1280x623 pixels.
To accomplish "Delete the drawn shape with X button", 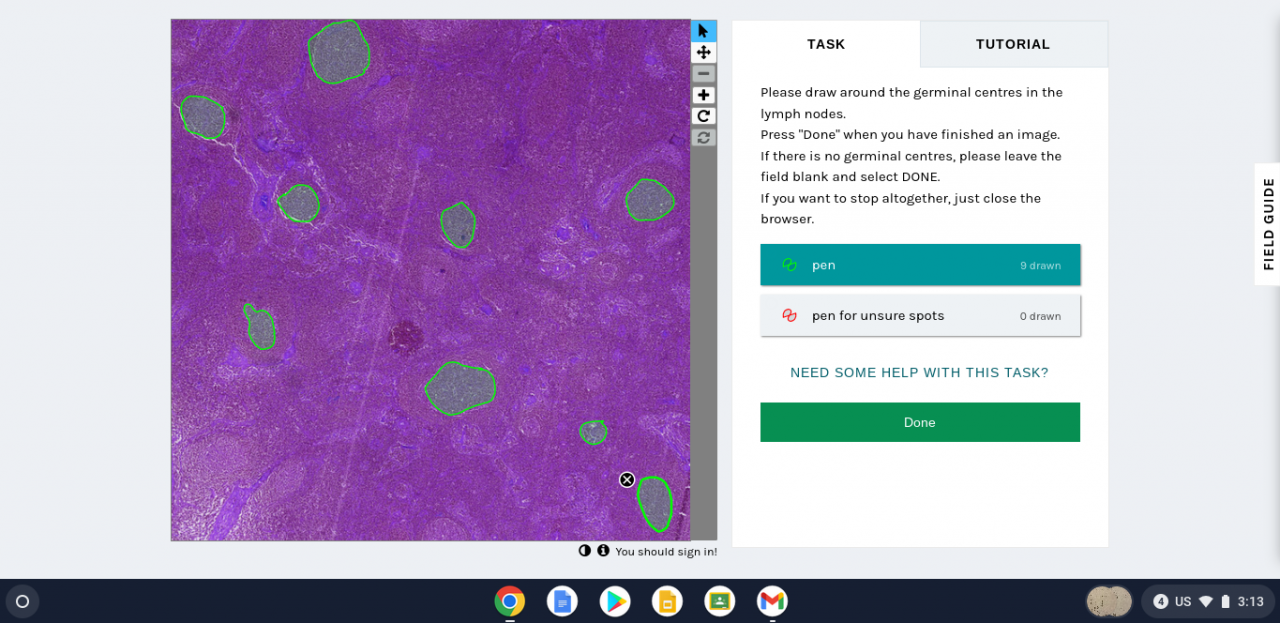I will pyautogui.click(x=627, y=480).
